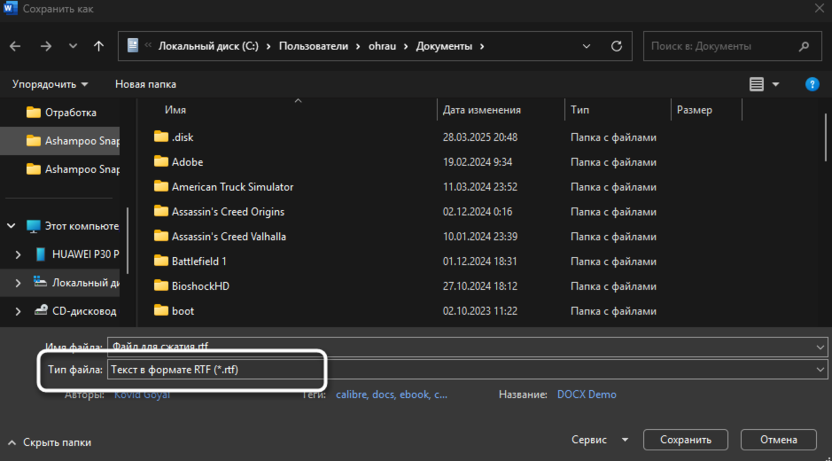Click the Отмена button
832x461 pixels.
(x=778, y=440)
